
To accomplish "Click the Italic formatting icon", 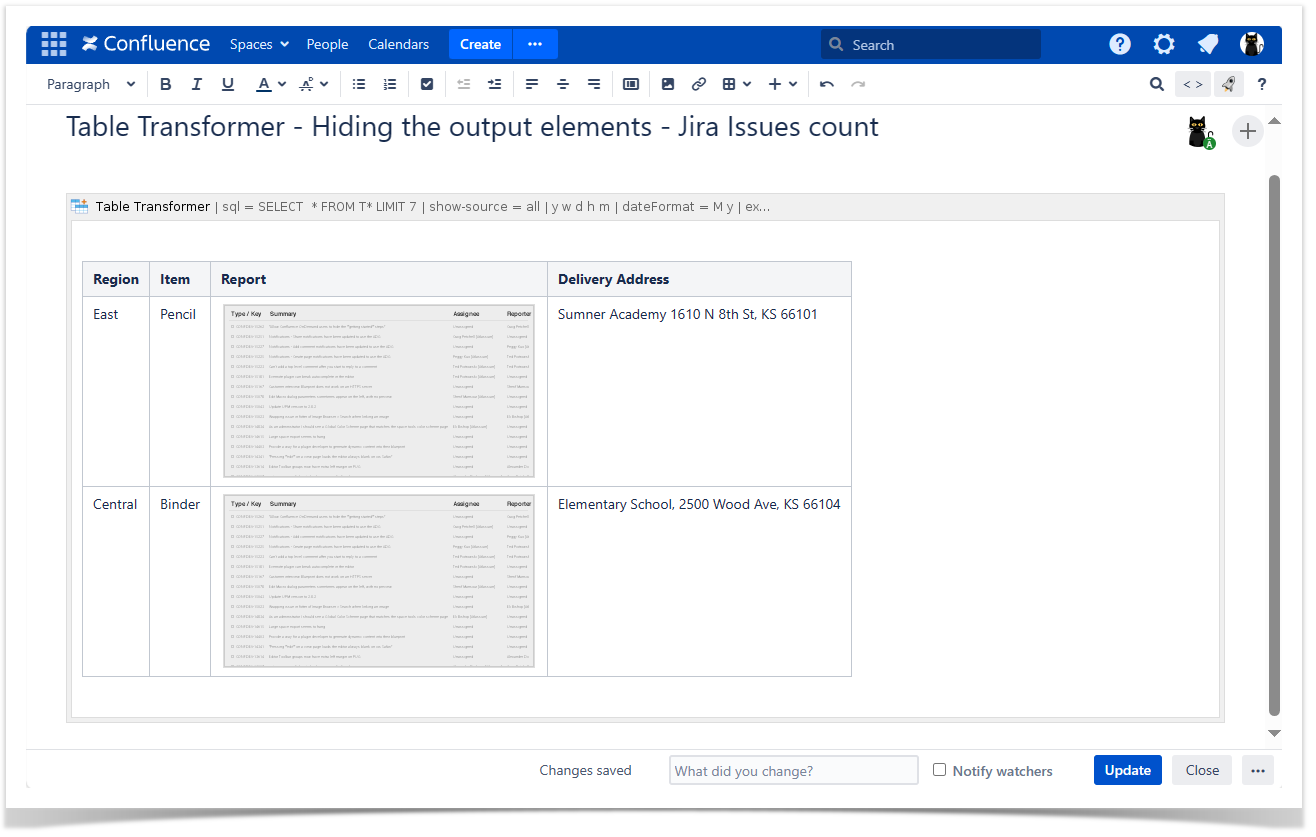I will click(197, 85).
